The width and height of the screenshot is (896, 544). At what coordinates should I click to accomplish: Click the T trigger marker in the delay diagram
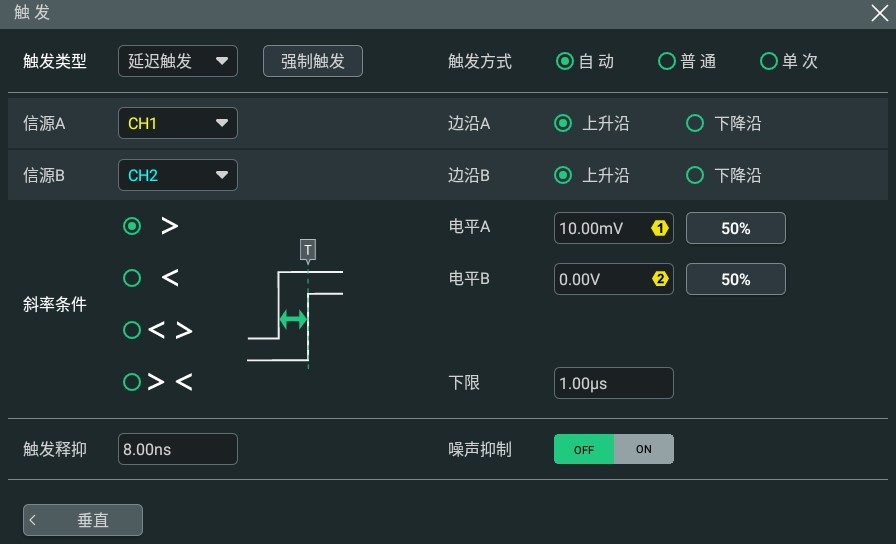(308, 250)
